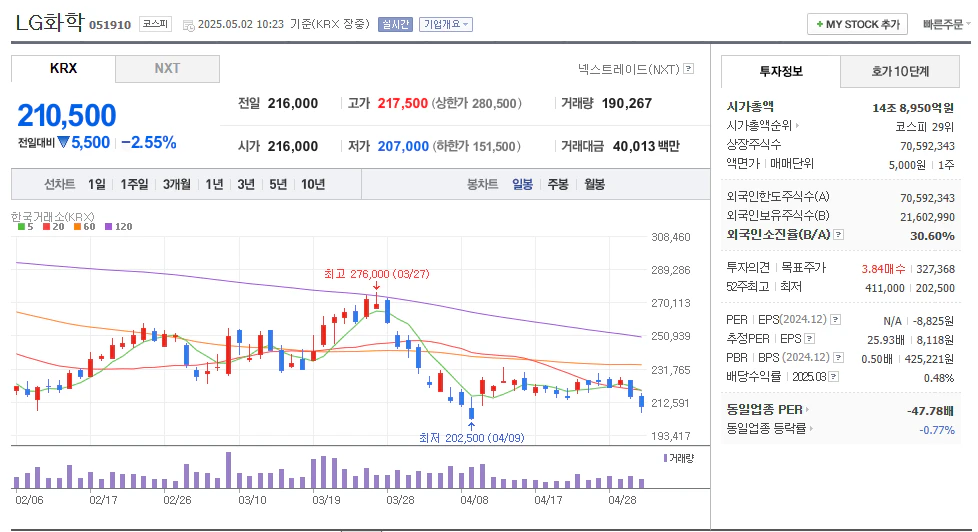Click the 선차트 label in chart toolbar
Viewport: 978px width, 532px height.
[x=59, y=184]
